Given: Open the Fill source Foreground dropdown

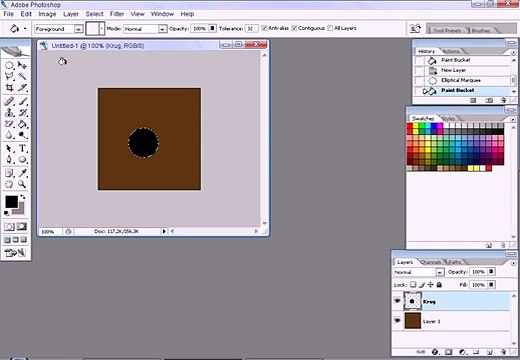Looking at the screenshot, I should tap(78, 29).
